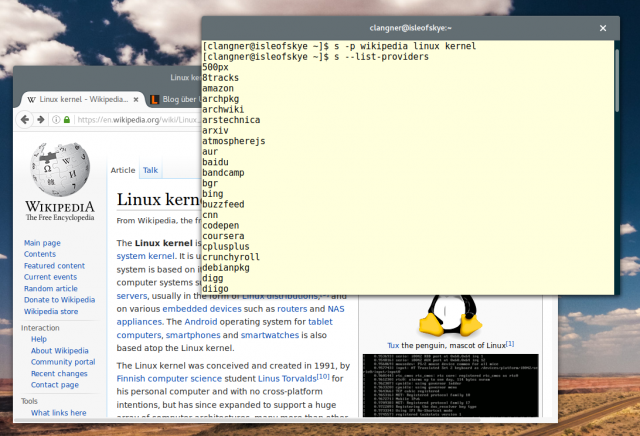Open Contents link in sidebar
The width and height of the screenshot is (640, 436).
coord(40,254)
